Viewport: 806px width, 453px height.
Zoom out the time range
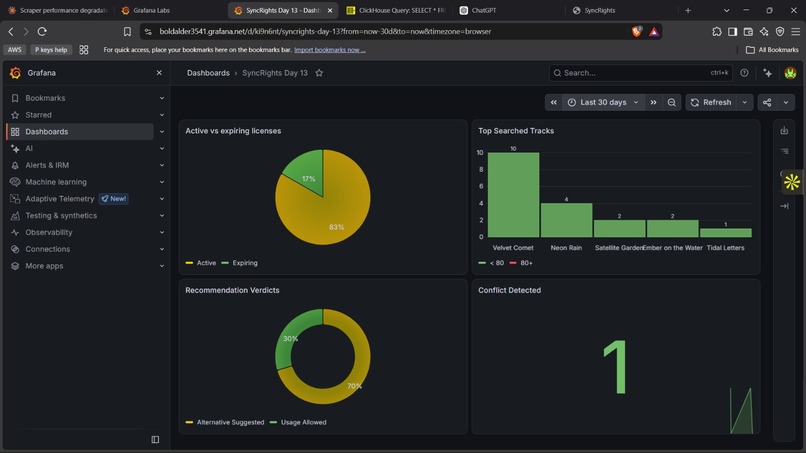[672, 102]
